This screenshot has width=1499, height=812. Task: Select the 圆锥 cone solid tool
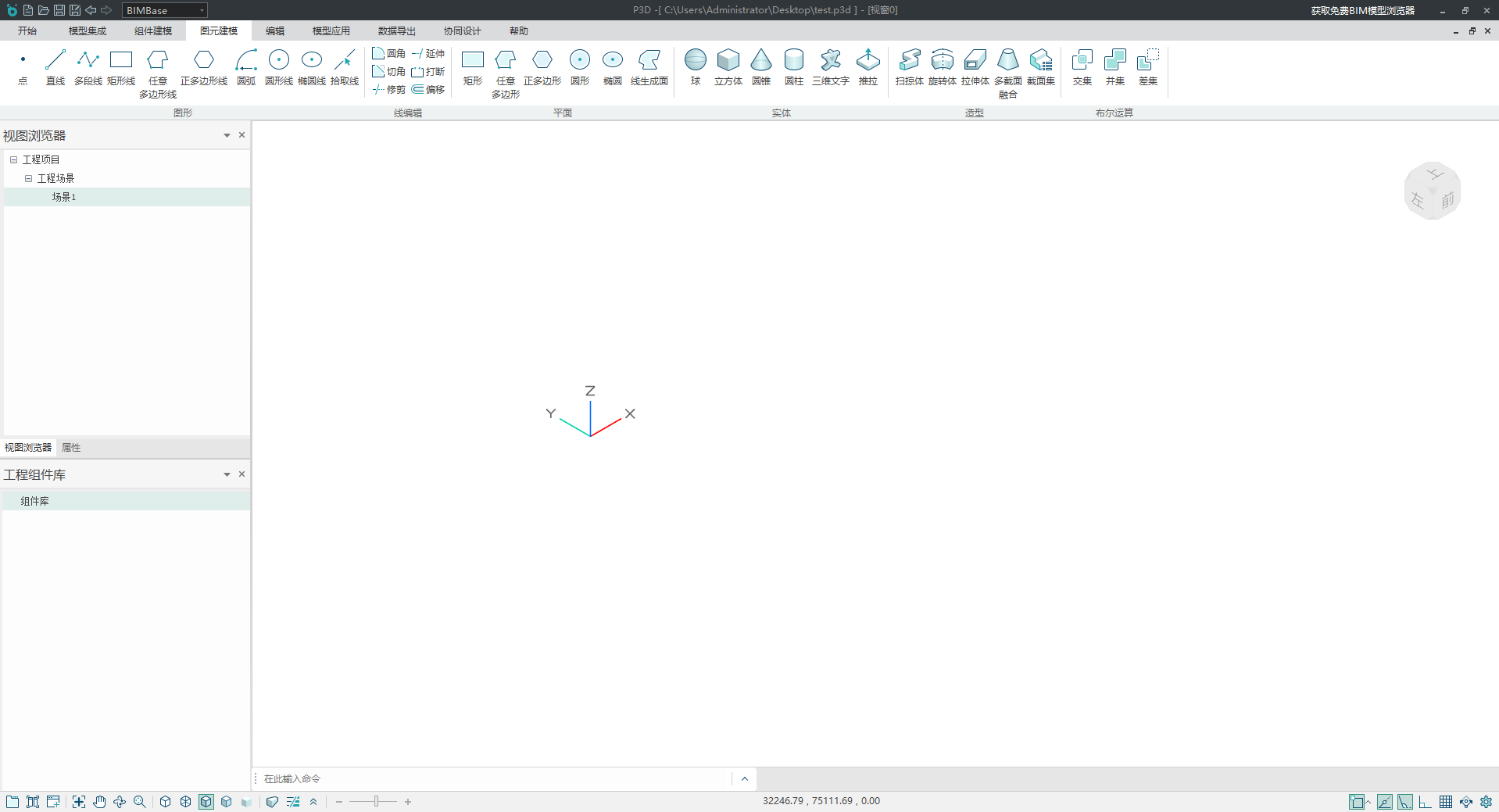760,66
